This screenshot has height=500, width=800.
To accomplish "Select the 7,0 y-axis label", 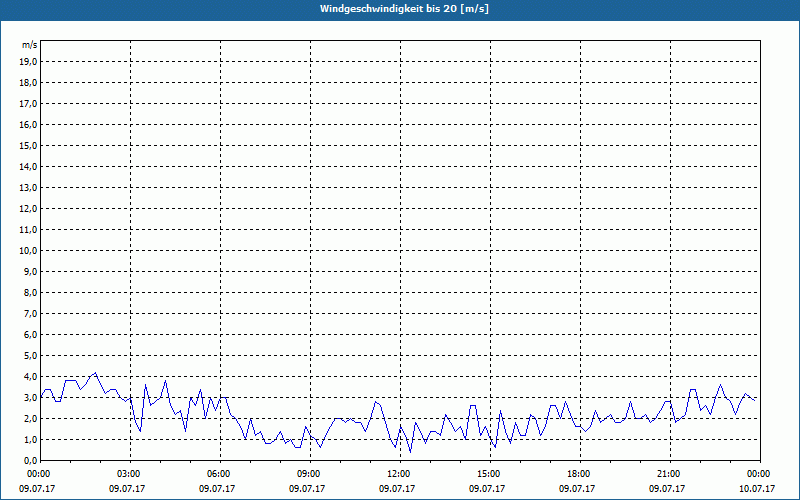I will [30, 314].
